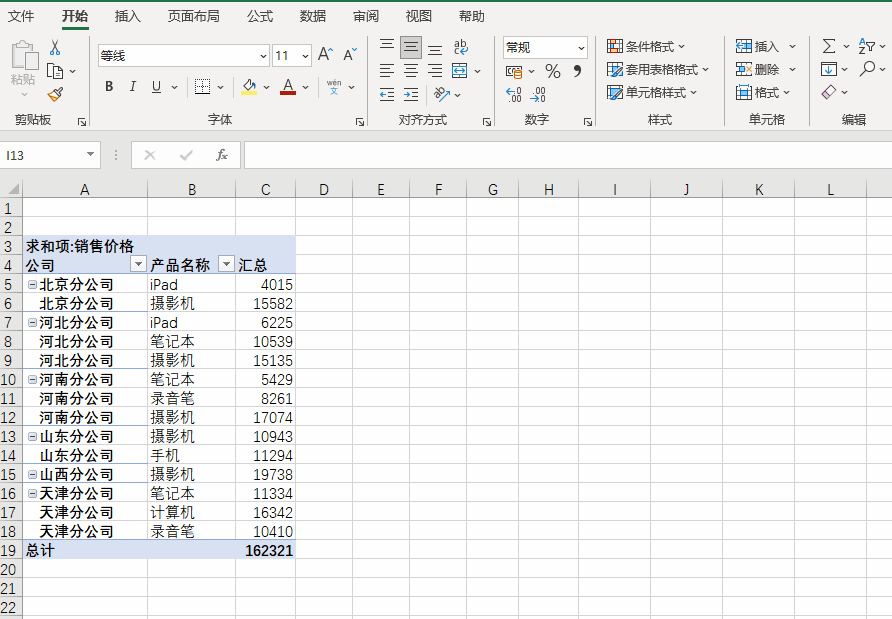Open the 公司 field filter dropdown
The width and height of the screenshot is (892, 619).
[x=138, y=264]
